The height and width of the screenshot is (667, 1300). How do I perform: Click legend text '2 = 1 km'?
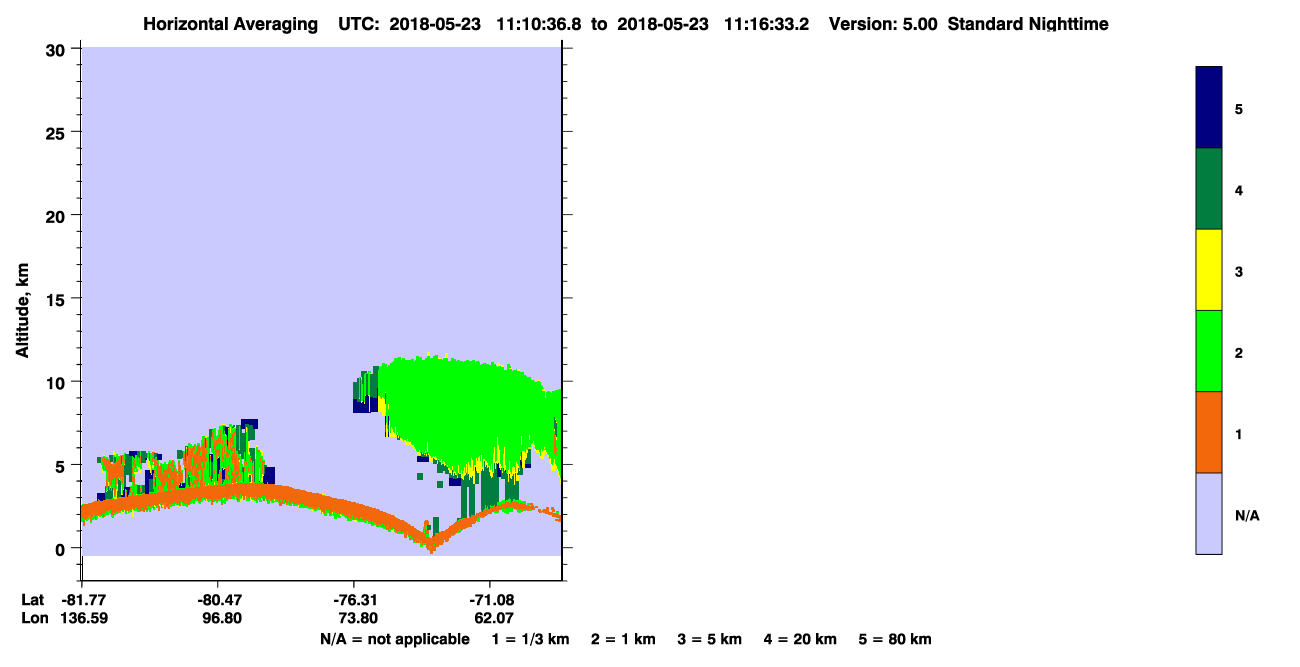(623, 639)
